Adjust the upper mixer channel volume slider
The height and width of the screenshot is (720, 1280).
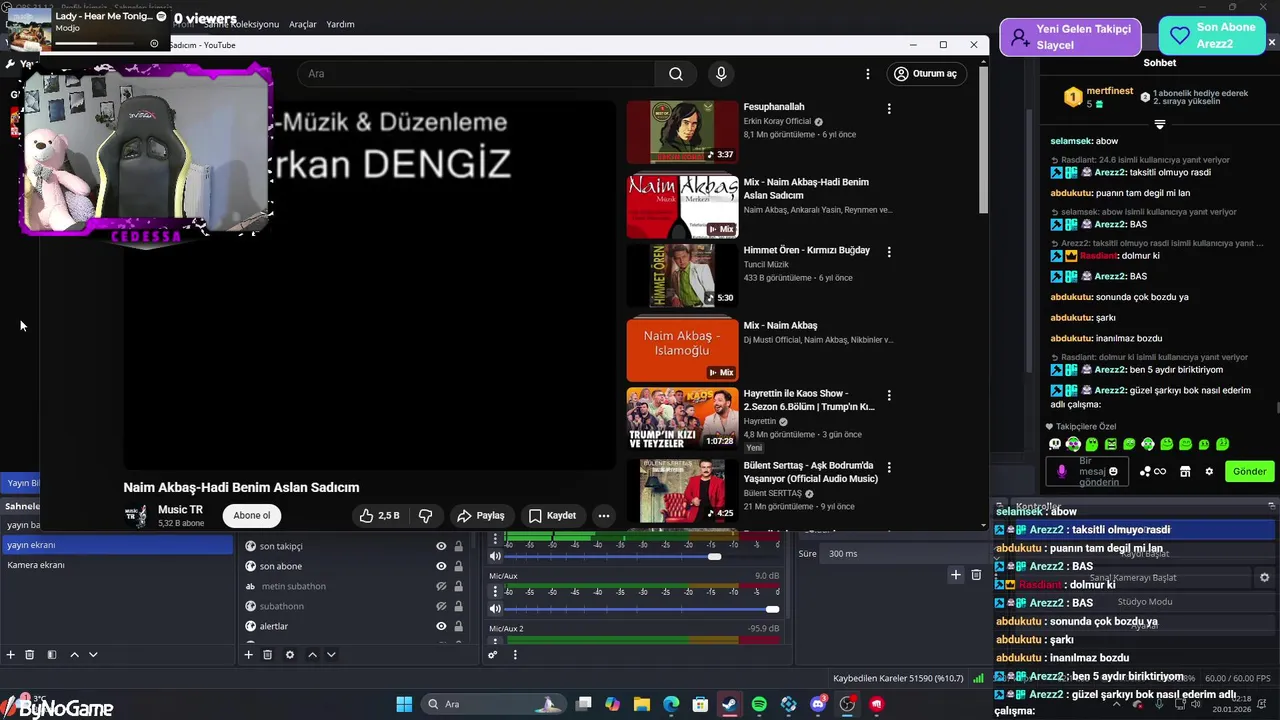pos(642,556)
